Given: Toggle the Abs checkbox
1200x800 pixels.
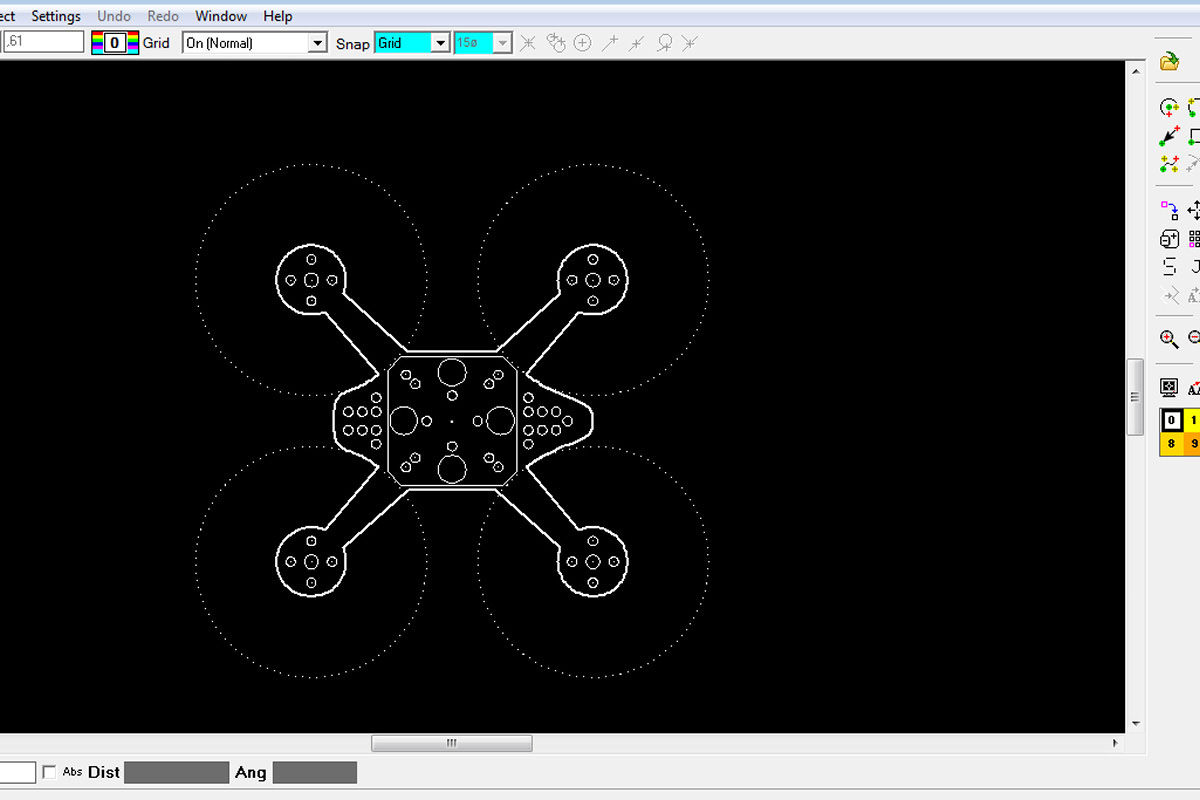Looking at the screenshot, I should point(50,773).
